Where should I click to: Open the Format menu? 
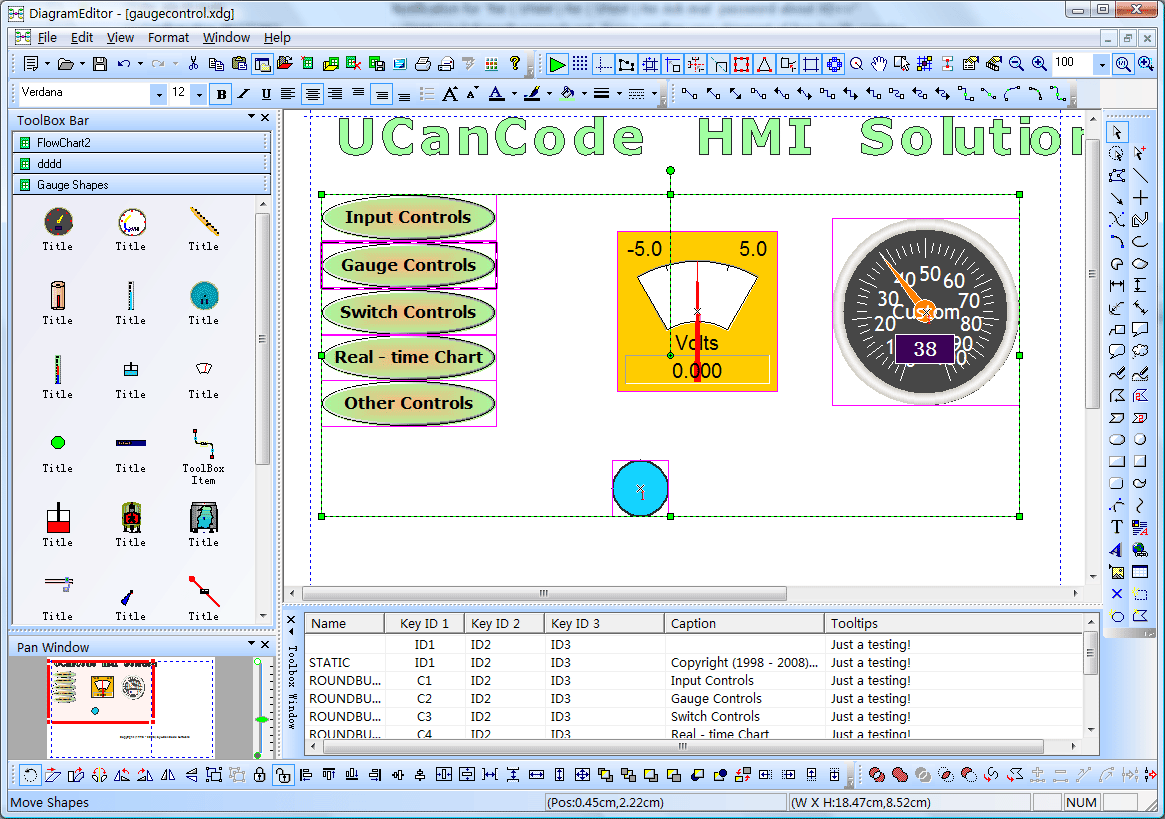point(168,38)
